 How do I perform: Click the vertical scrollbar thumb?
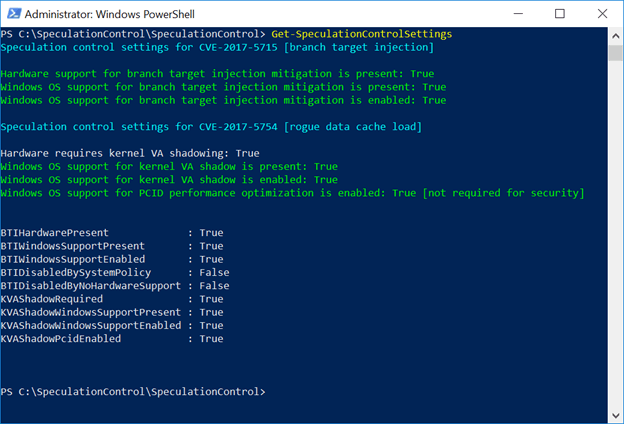(615, 53)
